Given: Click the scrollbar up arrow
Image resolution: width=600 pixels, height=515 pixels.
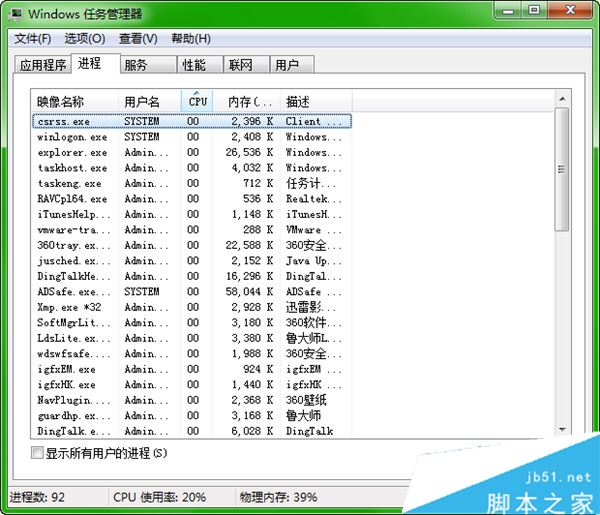Looking at the screenshot, I should tap(562, 99).
